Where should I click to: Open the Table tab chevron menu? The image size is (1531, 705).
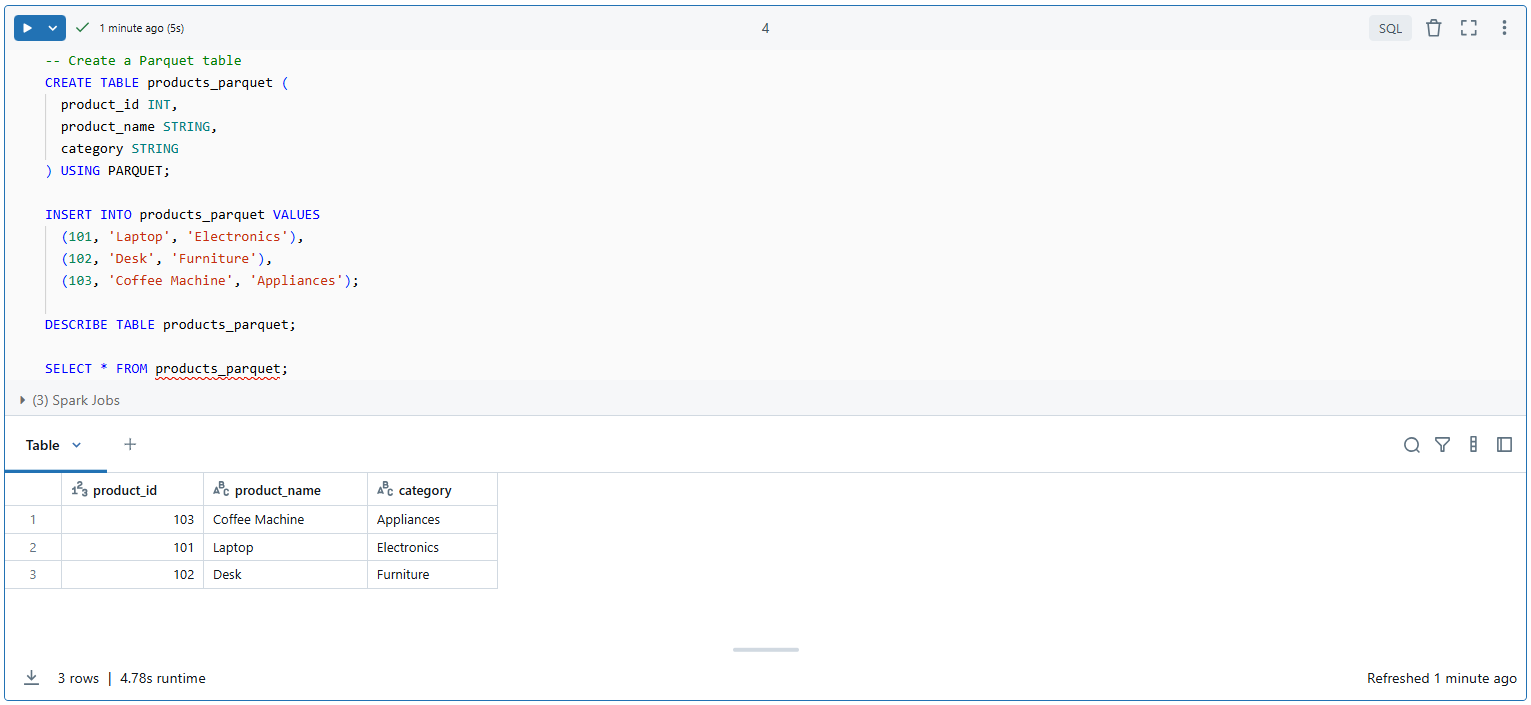[x=77, y=445]
